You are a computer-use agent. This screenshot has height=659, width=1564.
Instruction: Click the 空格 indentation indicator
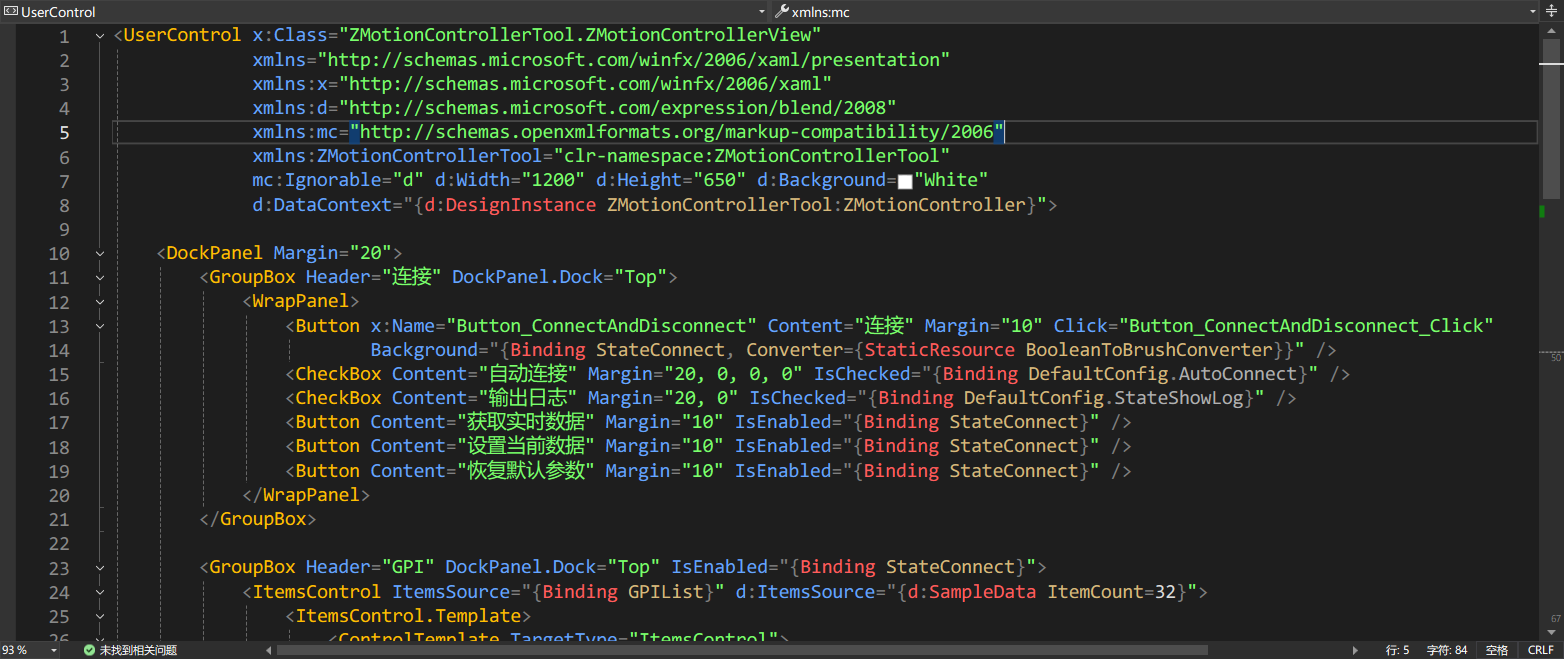(x=1496, y=650)
